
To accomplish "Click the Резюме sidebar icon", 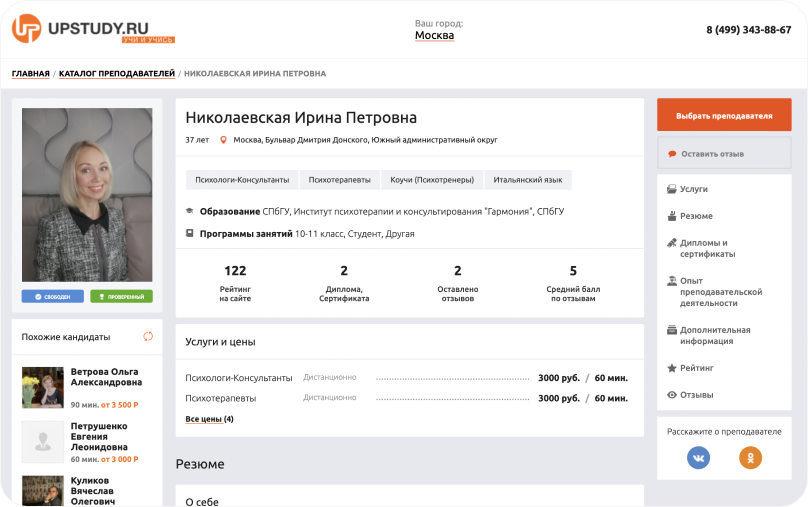I will click(671, 216).
